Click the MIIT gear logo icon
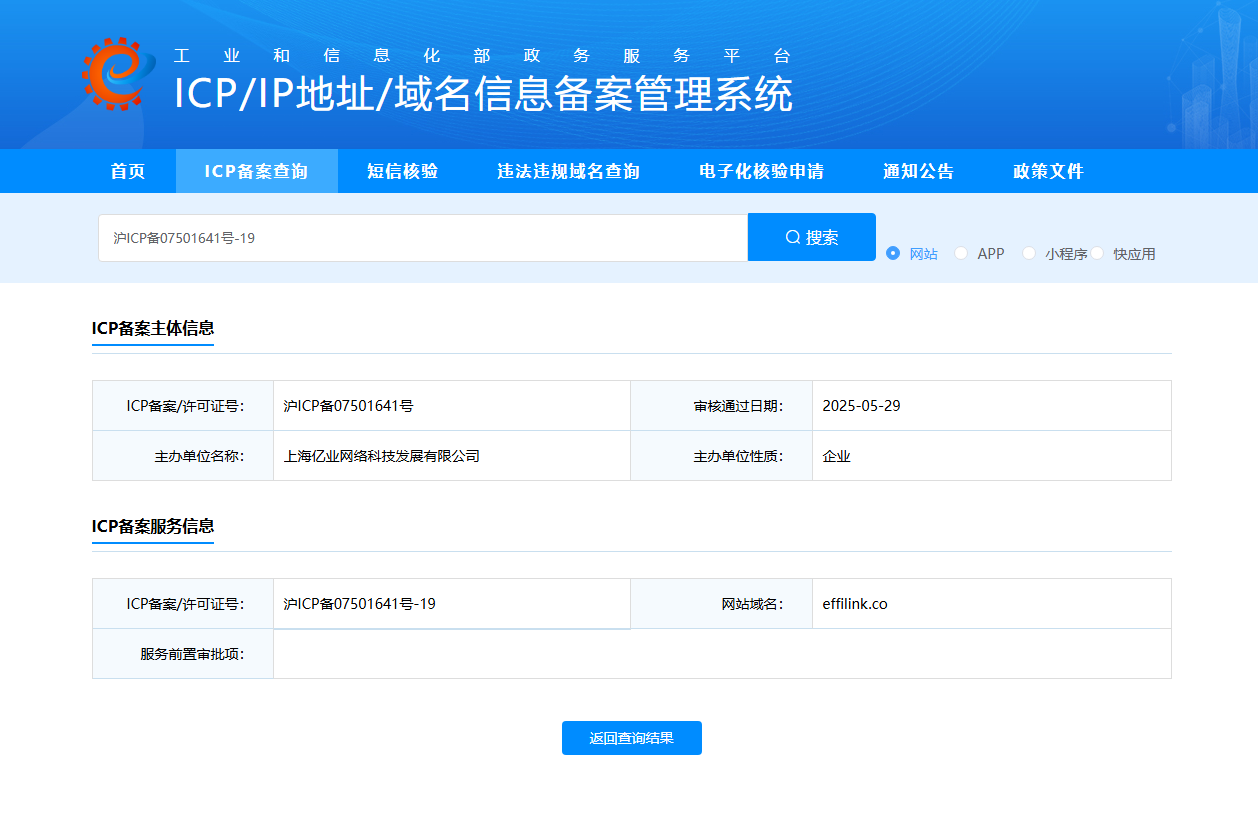1258x833 pixels. point(119,73)
